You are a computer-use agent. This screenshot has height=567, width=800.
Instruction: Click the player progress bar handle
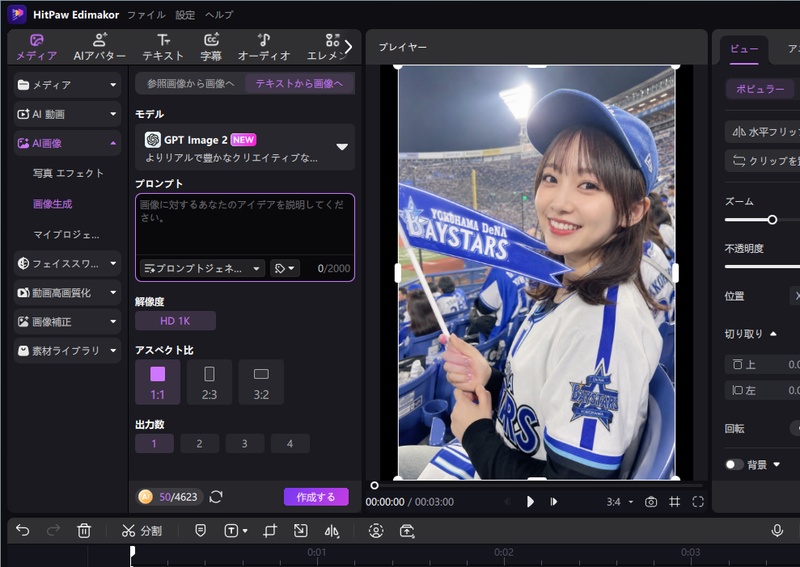coord(374,485)
